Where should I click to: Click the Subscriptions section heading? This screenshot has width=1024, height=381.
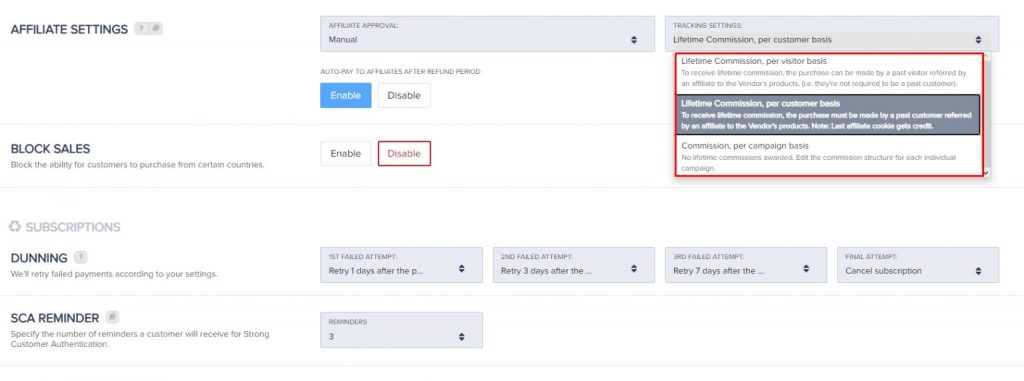click(x=72, y=227)
